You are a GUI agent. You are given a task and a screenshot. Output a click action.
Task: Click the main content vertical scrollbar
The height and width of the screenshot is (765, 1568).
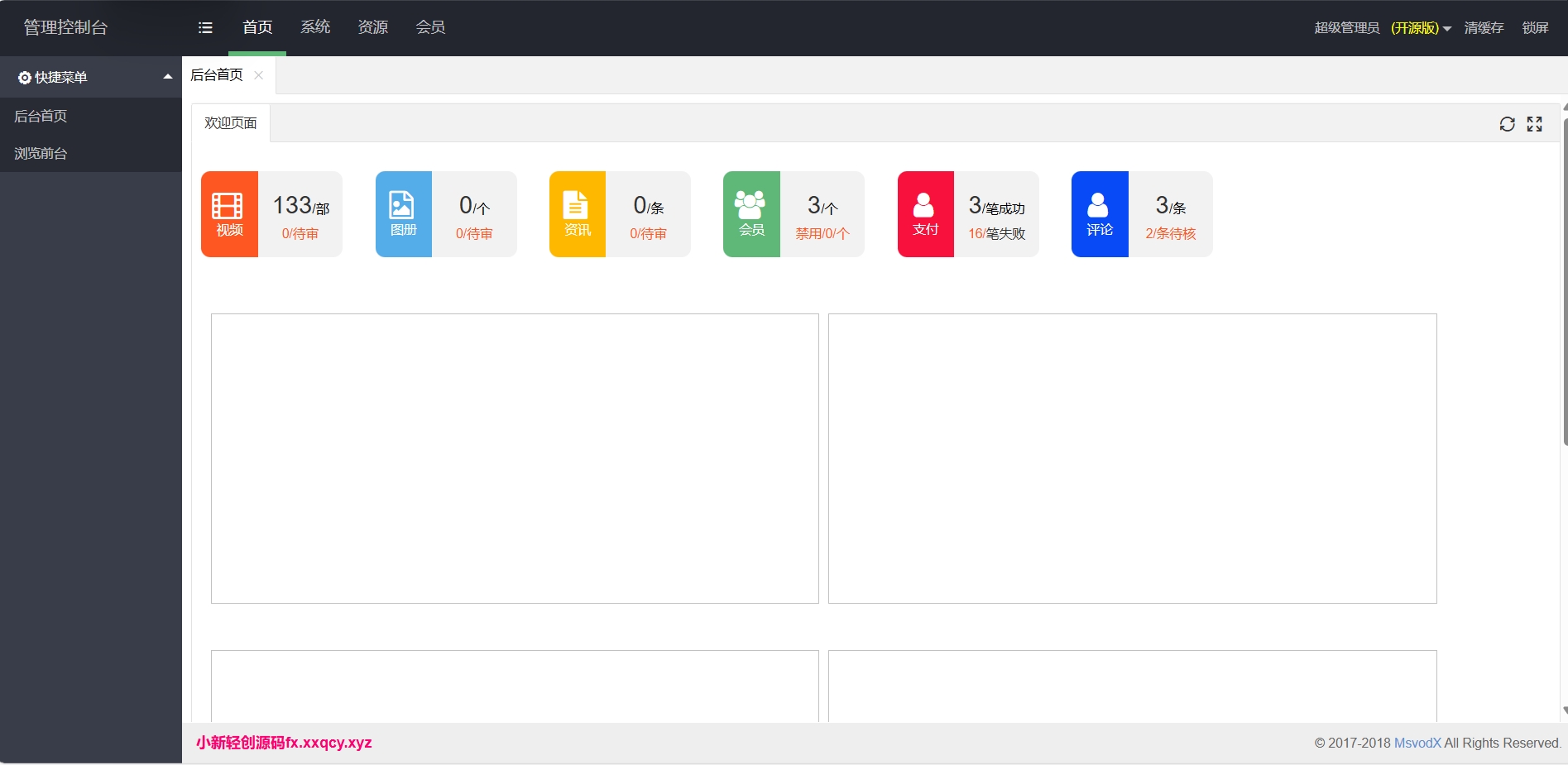click(x=1565, y=281)
